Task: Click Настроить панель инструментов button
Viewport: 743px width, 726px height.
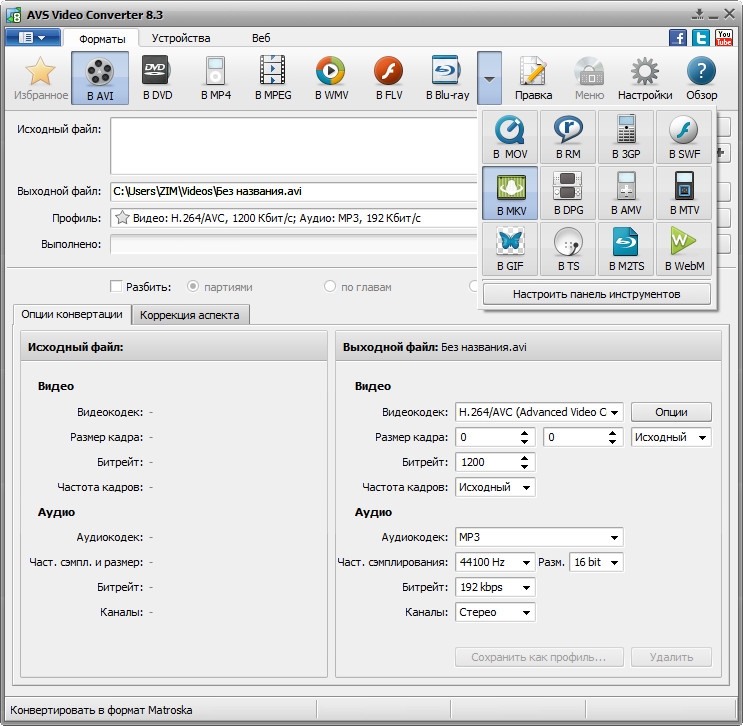Action: (x=597, y=294)
